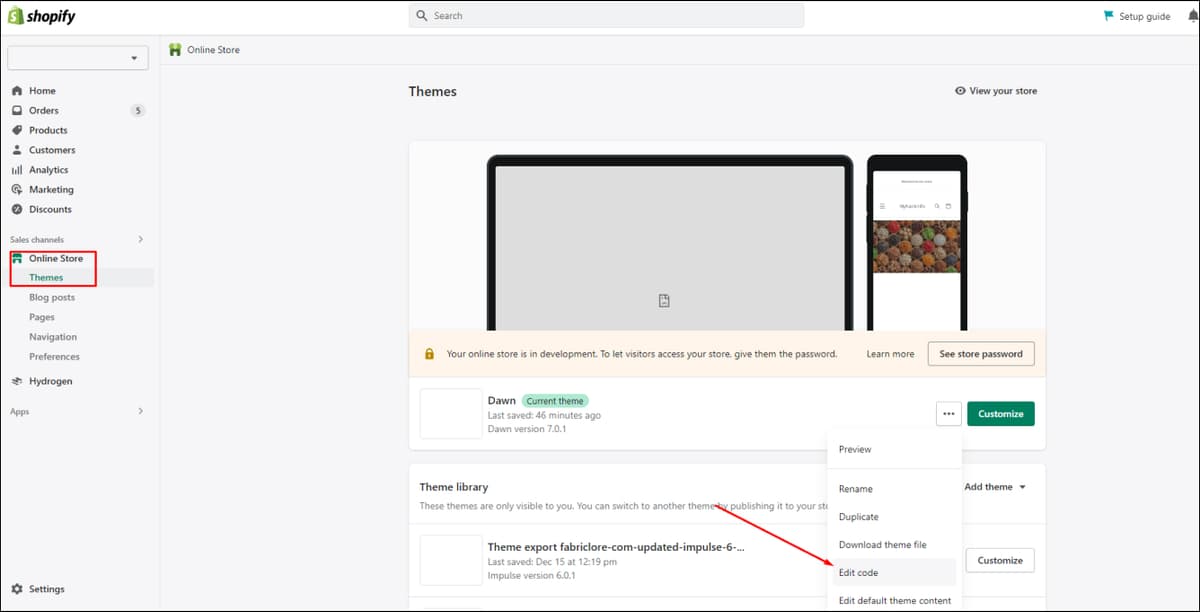The width and height of the screenshot is (1200, 612).
Task: Select Edit code from theme menu
Action: (894, 573)
